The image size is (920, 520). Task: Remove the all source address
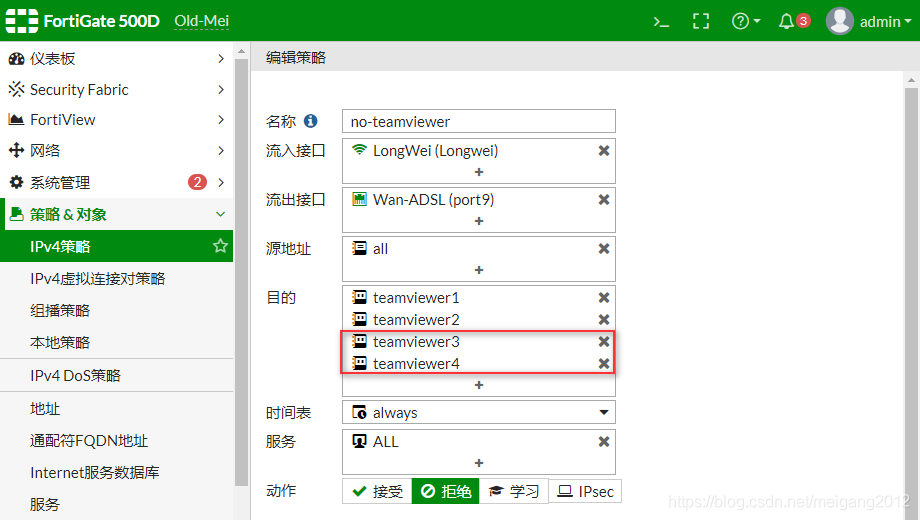[x=603, y=249]
